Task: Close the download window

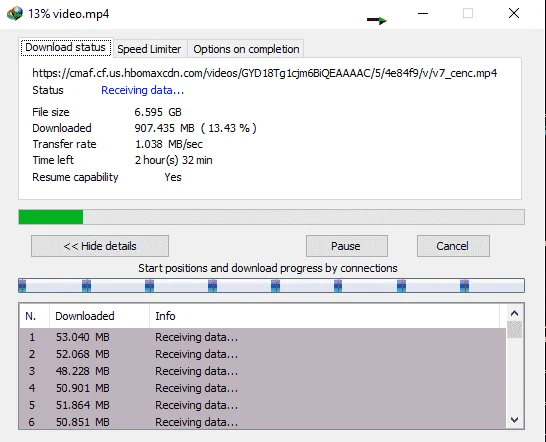Action: click(x=514, y=14)
